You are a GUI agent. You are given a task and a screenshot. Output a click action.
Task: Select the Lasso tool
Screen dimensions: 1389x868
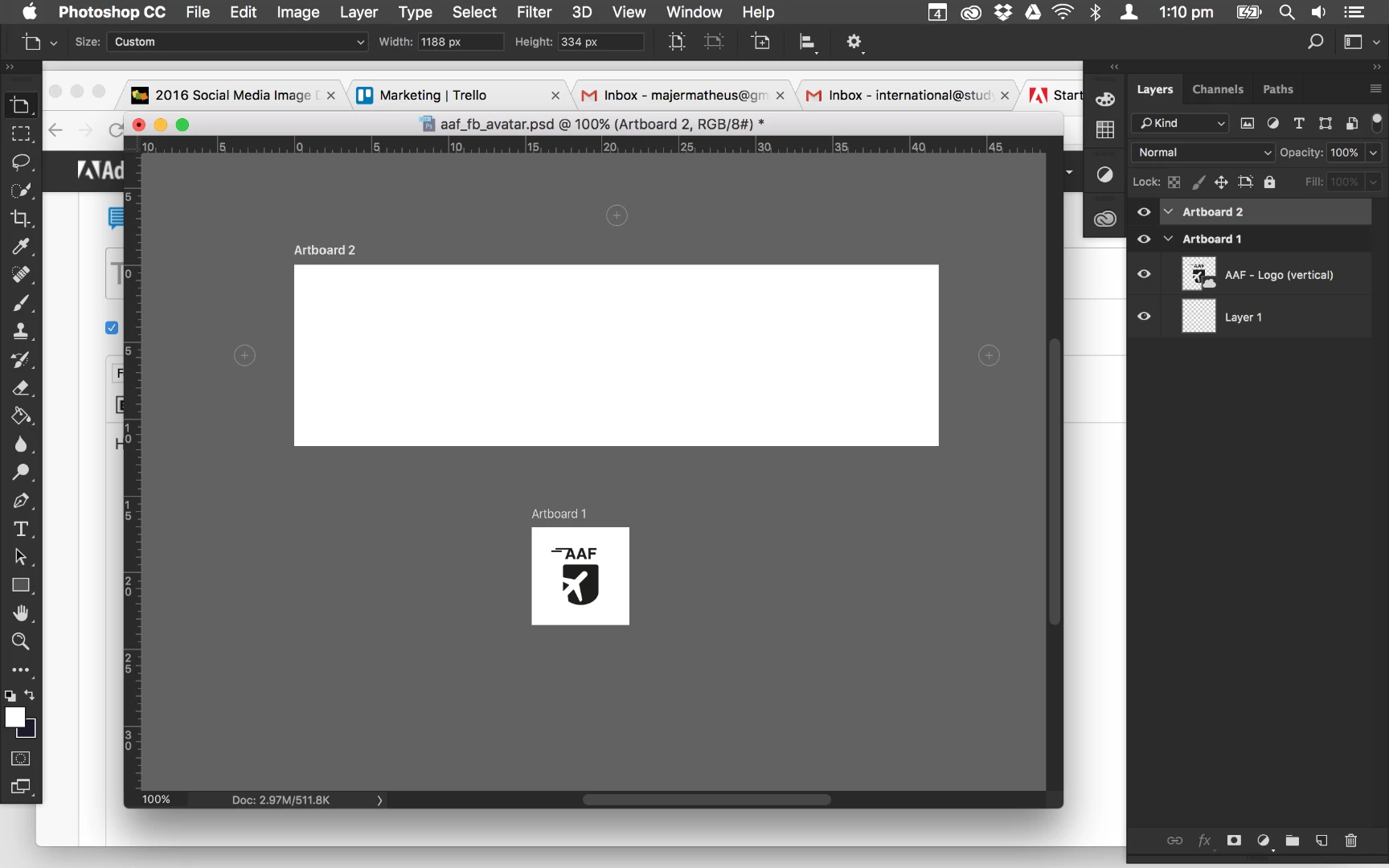[x=21, y=162]
